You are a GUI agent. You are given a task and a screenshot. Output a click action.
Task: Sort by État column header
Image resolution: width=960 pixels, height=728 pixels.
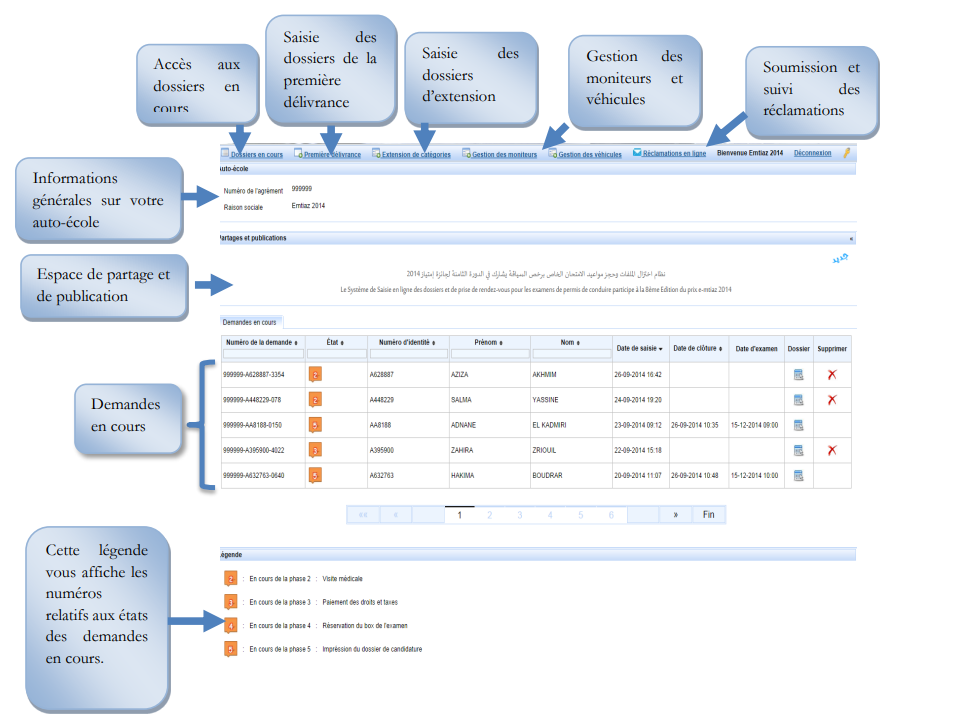click(x=335, y=342)
